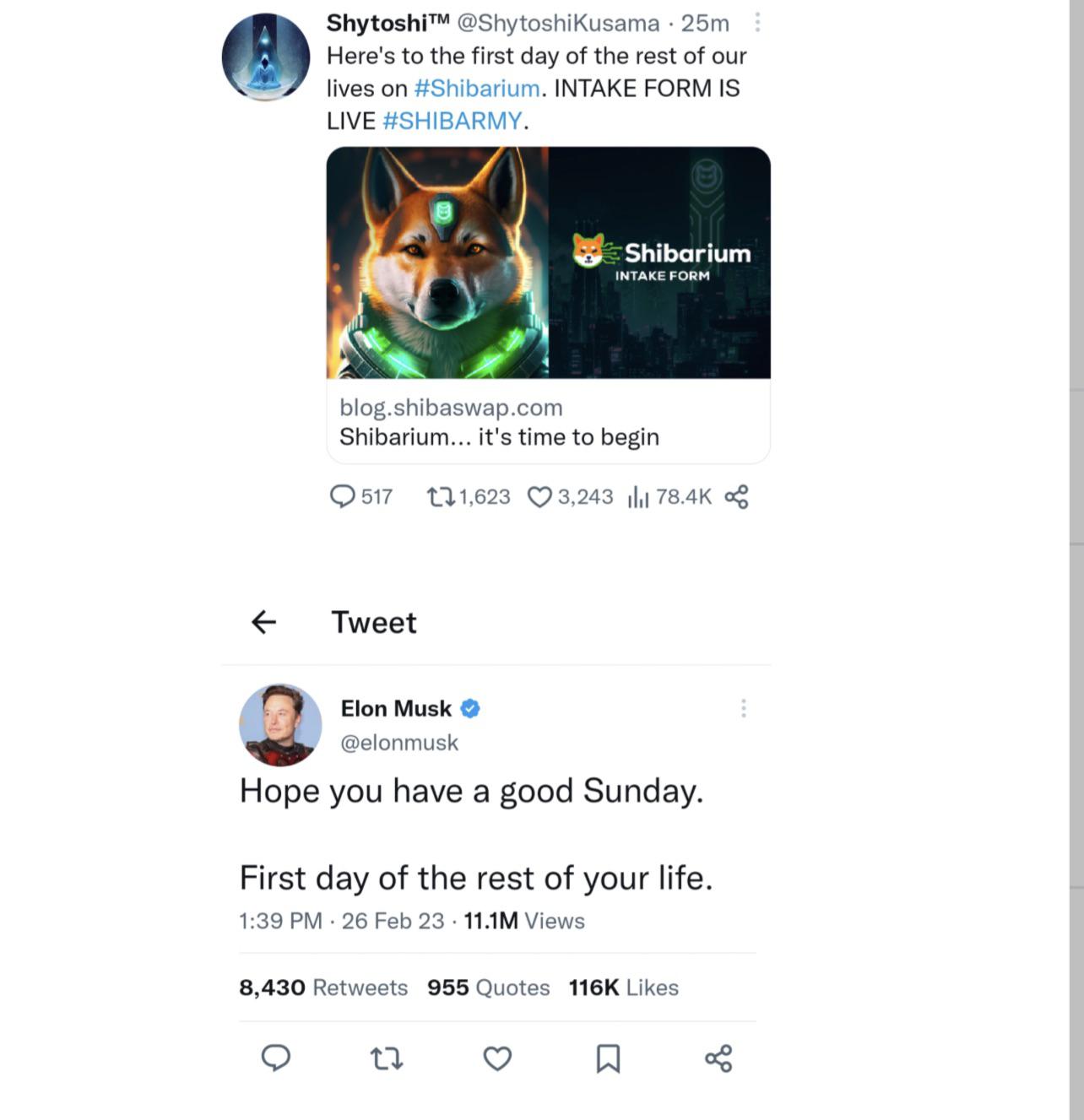
Task: Bookmark Elon Musk's tweet
Action: (608, 1058)
